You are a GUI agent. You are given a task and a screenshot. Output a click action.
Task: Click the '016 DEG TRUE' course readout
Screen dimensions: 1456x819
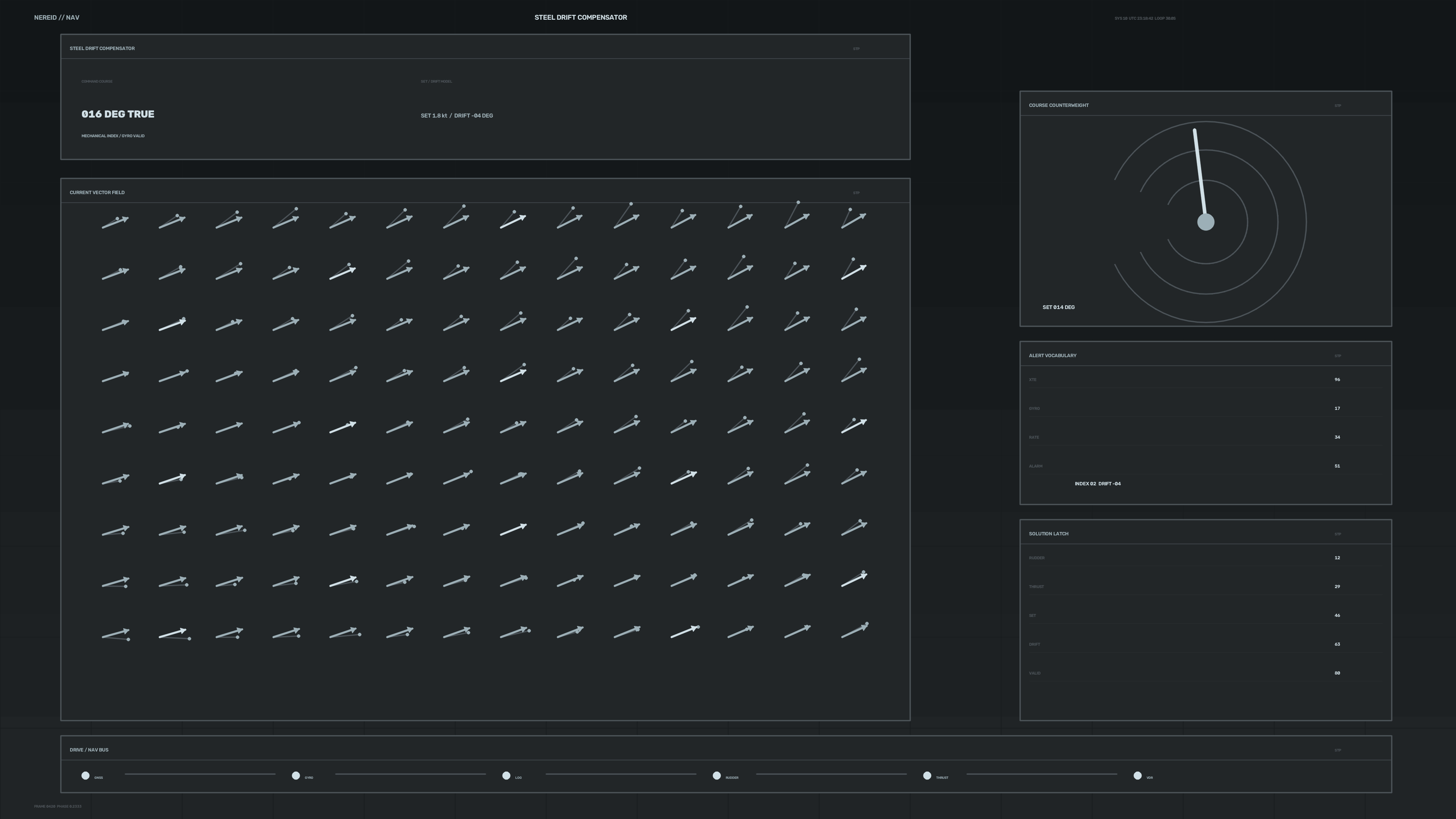[x=118, y=114]
